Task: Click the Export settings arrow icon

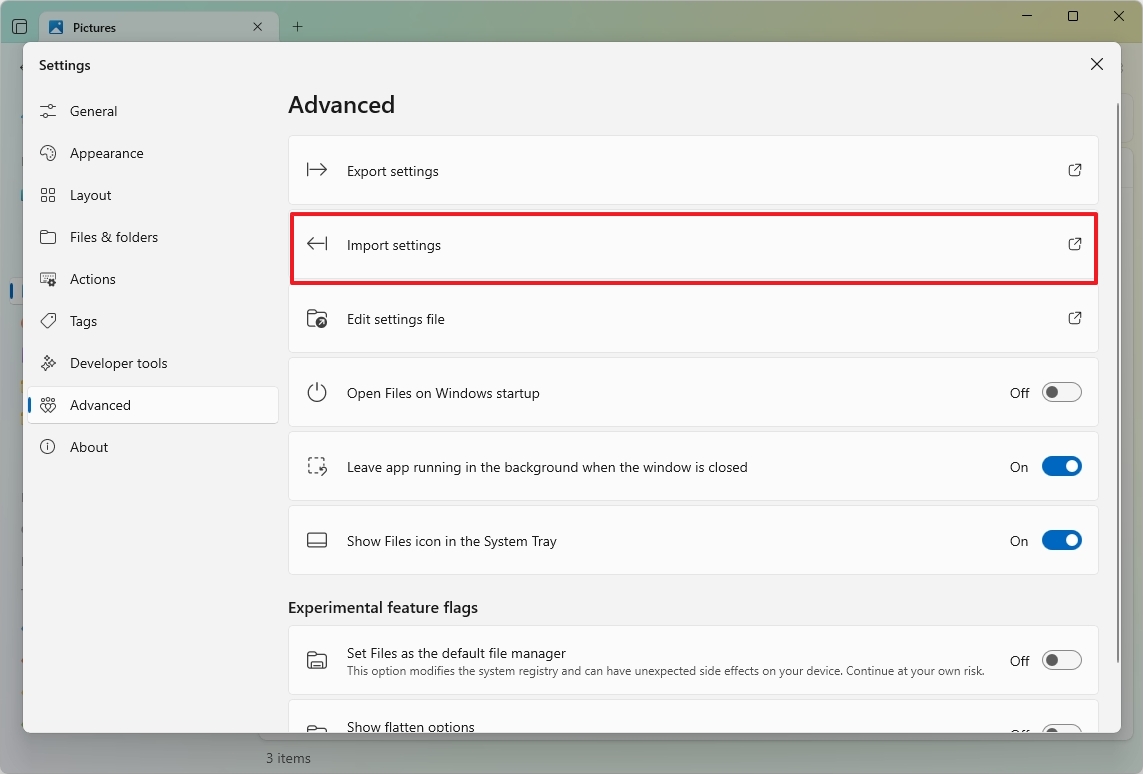Action: pos(1074,170)
